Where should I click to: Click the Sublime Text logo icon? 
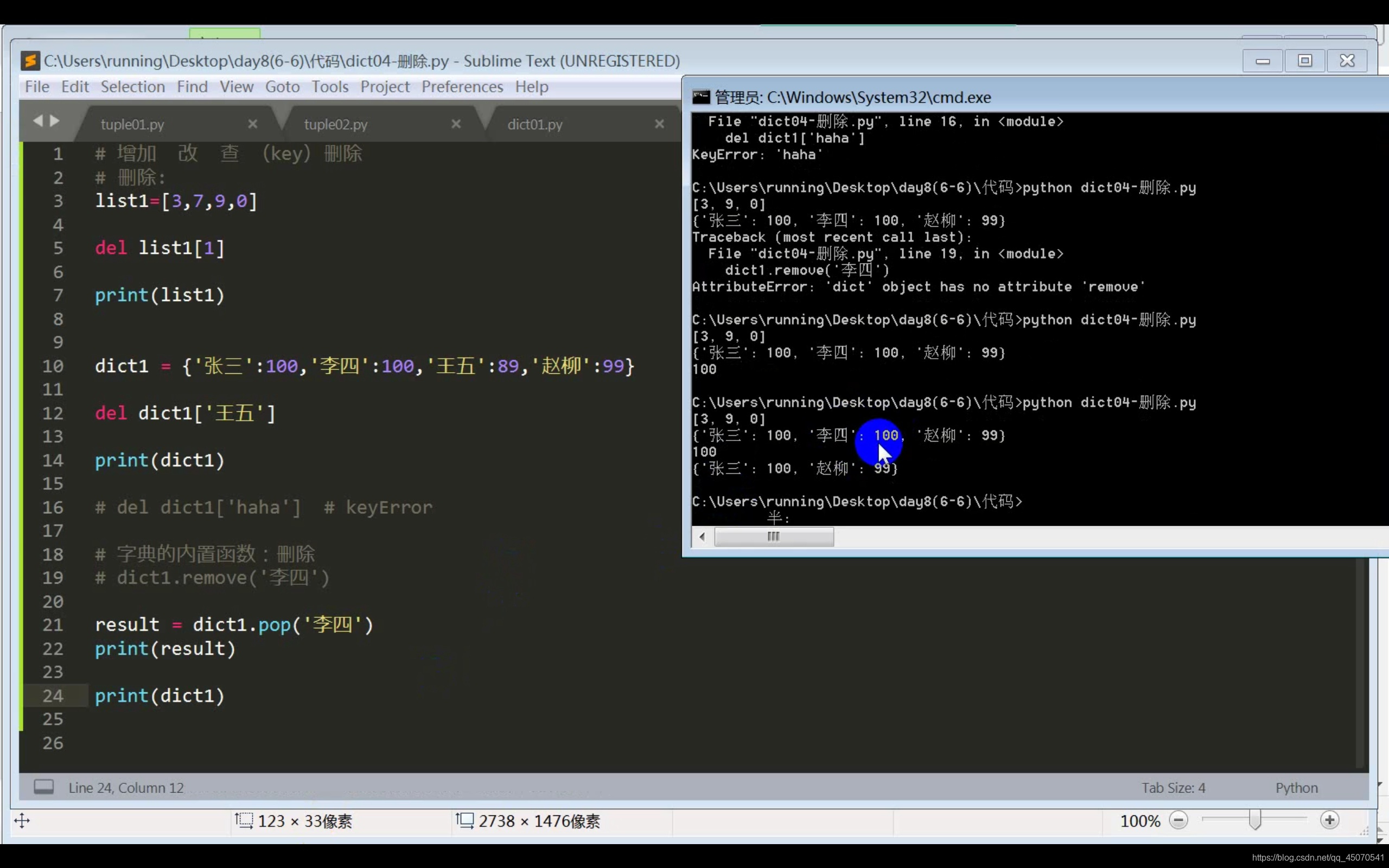[x=30, y=61]
